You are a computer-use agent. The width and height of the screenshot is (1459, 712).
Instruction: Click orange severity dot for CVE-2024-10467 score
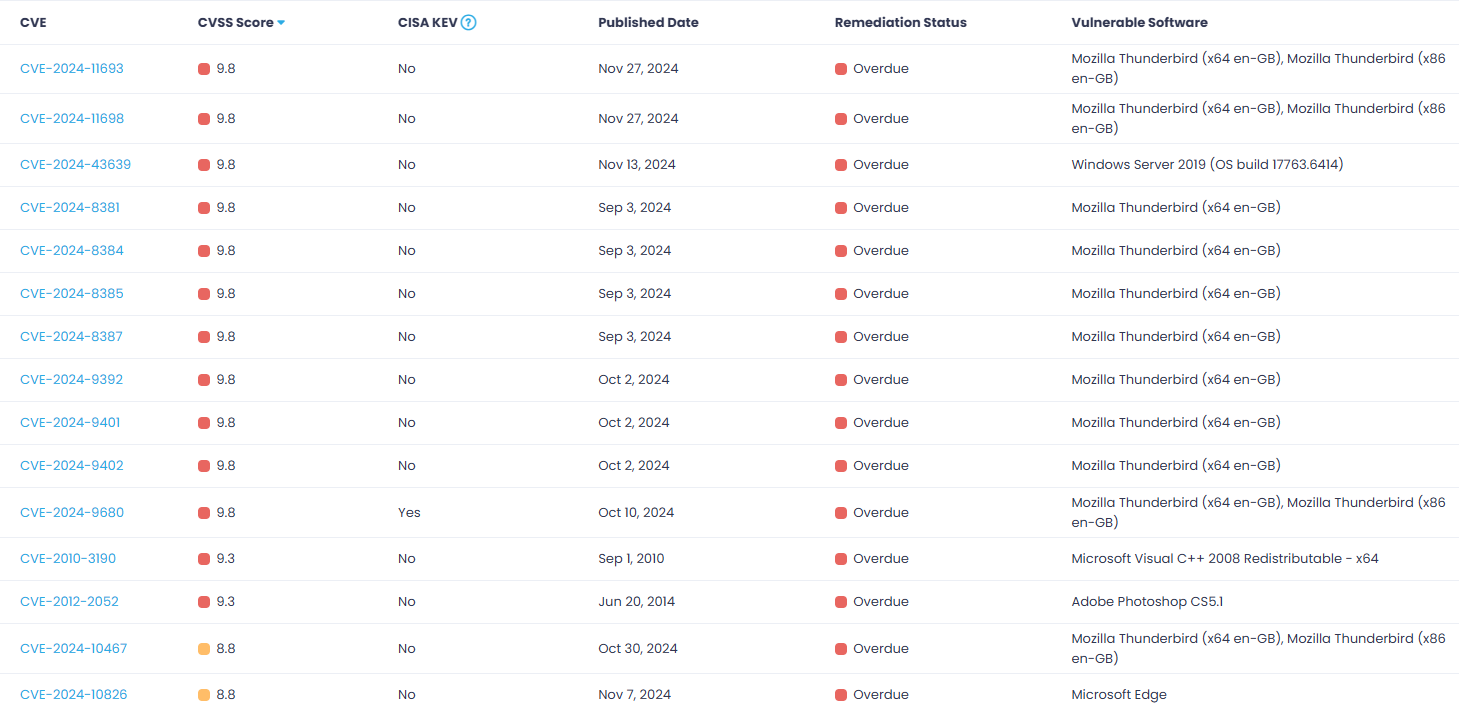click(204, 649)
